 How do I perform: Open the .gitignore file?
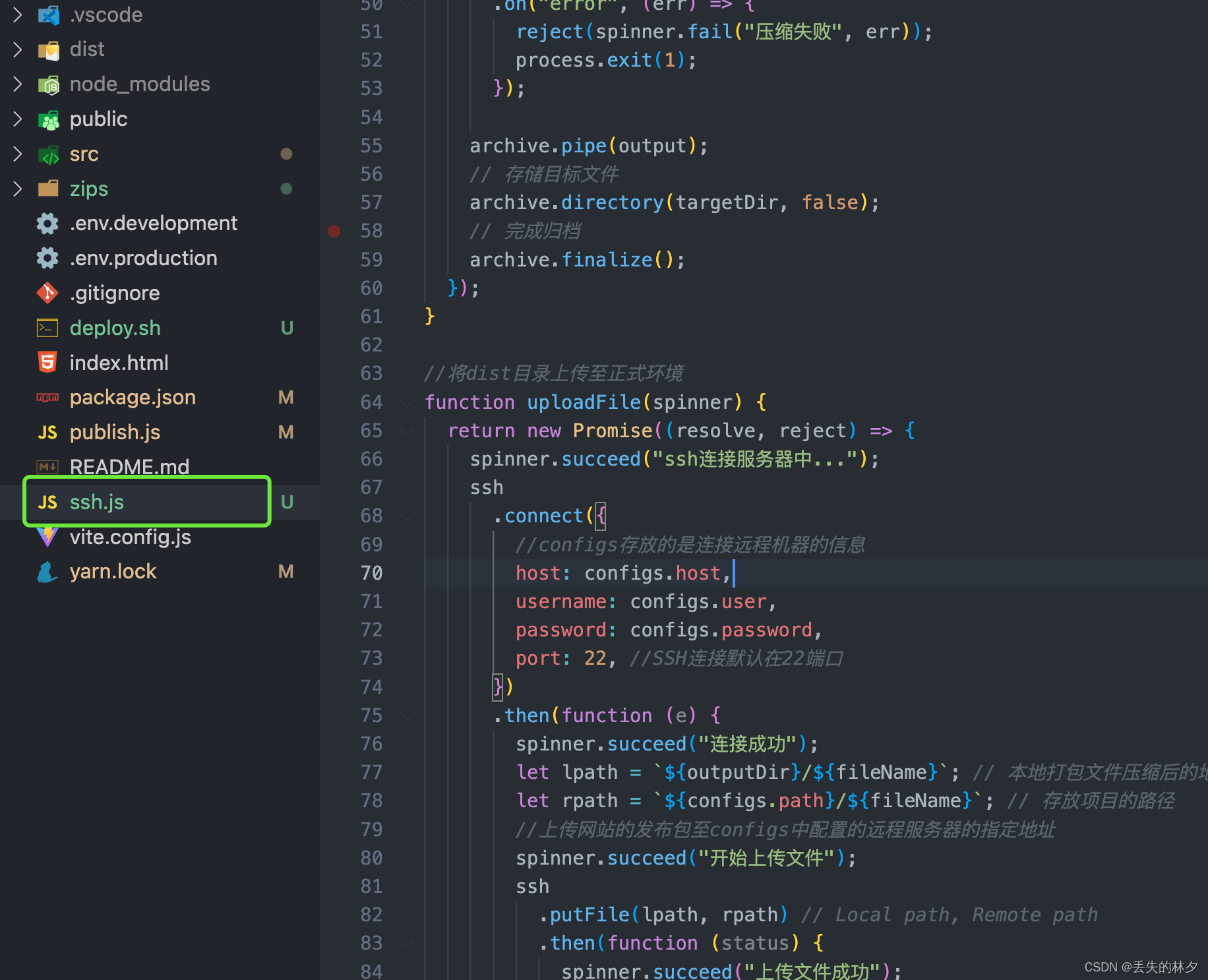pos(115,293)
